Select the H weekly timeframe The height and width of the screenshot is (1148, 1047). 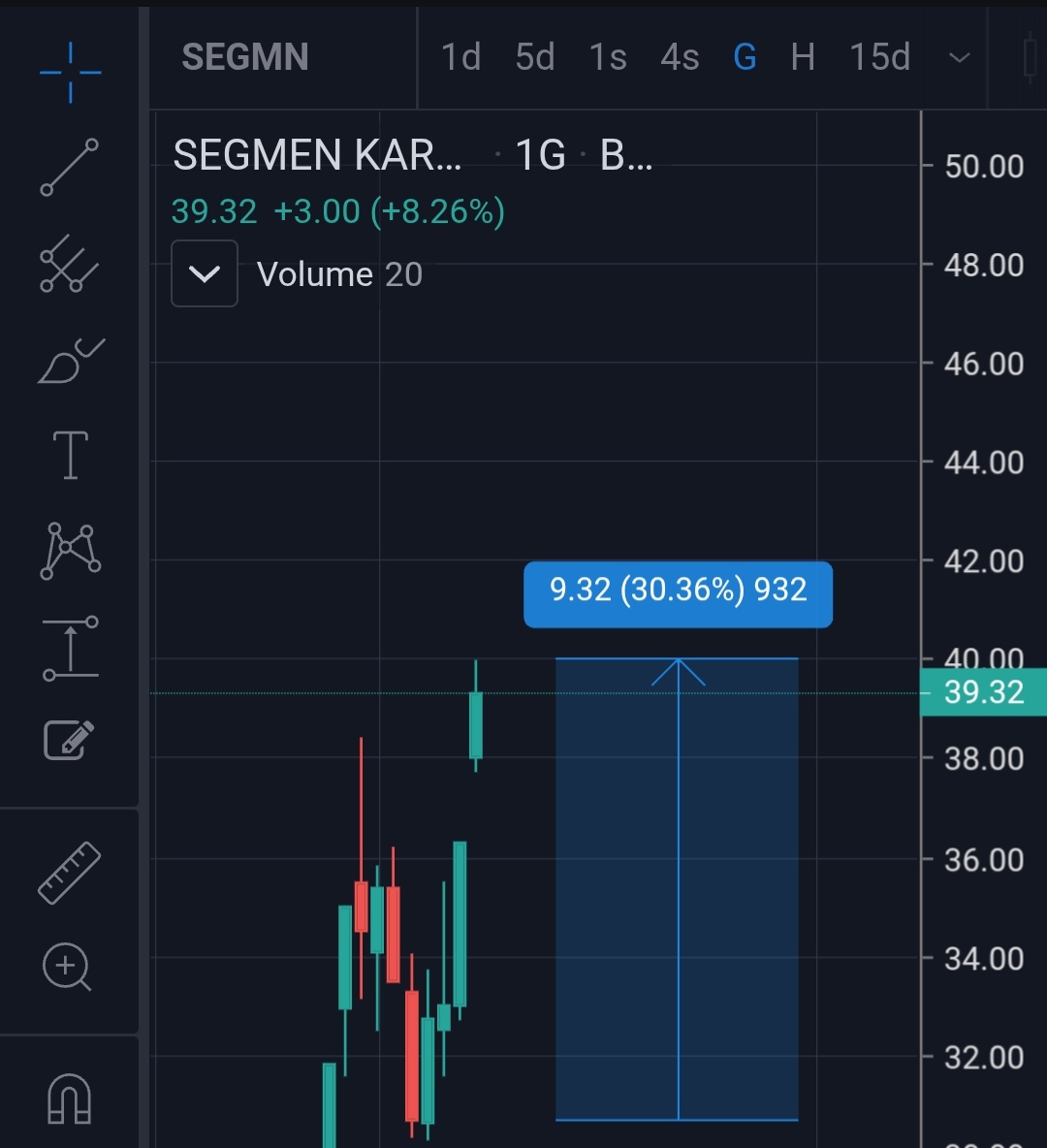803,57
